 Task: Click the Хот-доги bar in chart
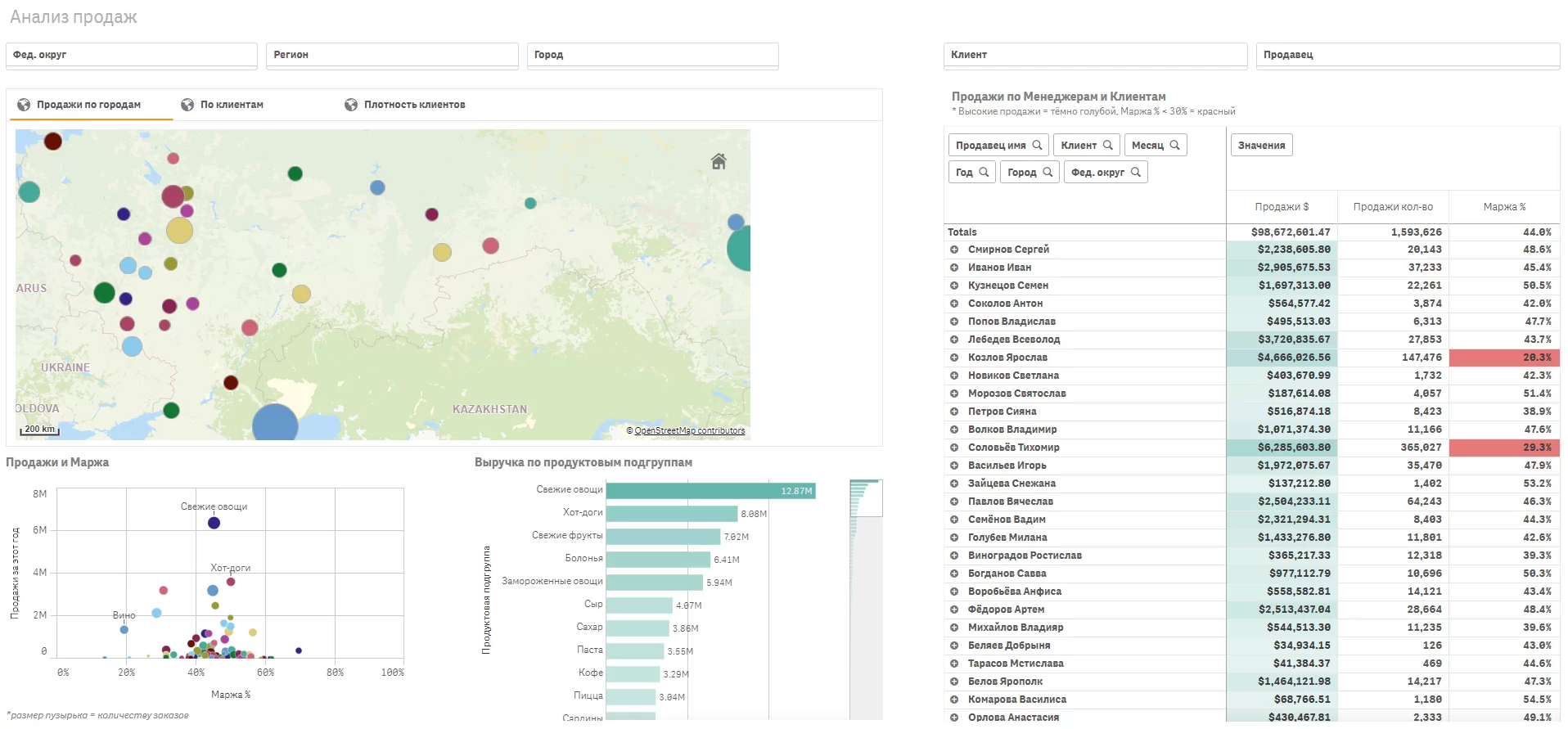coord(672,514)
